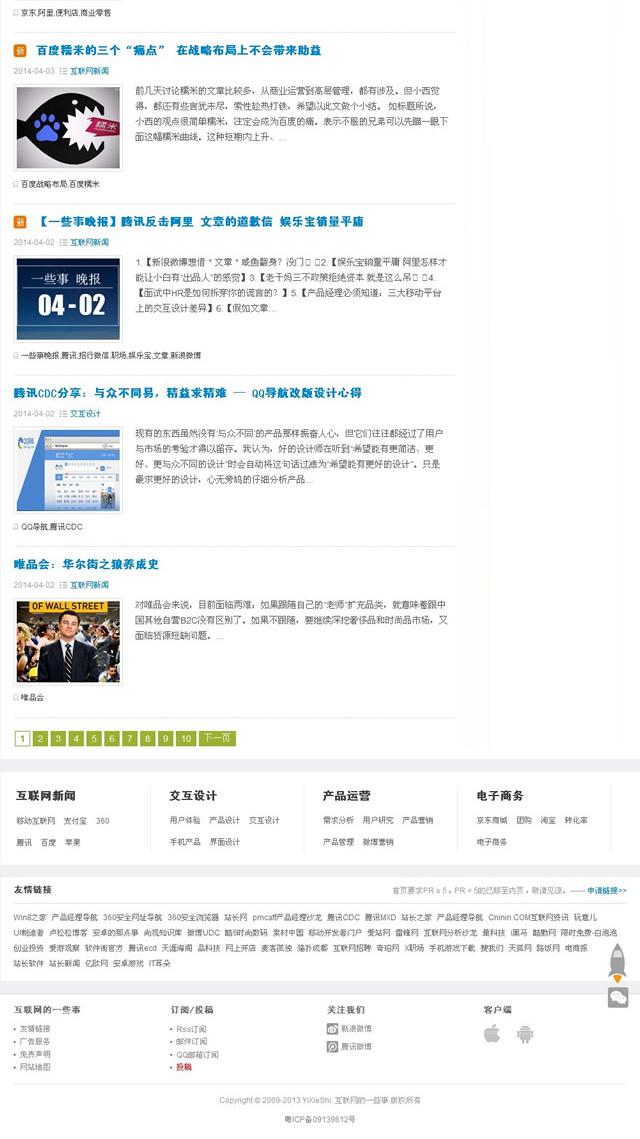Click the 一些事晚报 04-02 thumbnail
The width and height of the screenshot is (640, 1139).
[68, 299]
